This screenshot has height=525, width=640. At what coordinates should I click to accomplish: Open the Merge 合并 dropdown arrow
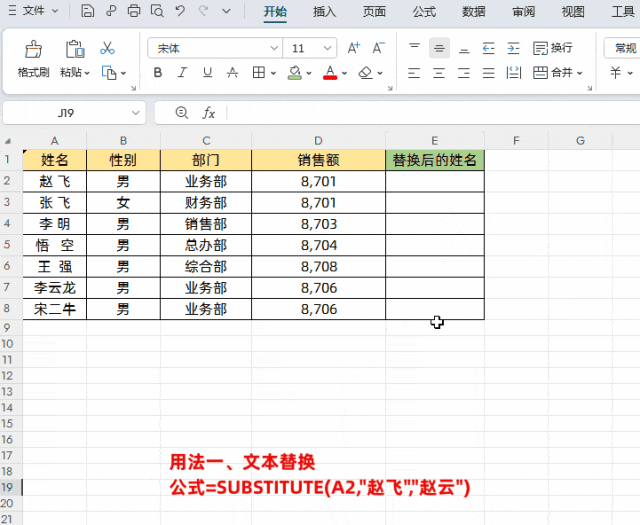tap(580, 73)
